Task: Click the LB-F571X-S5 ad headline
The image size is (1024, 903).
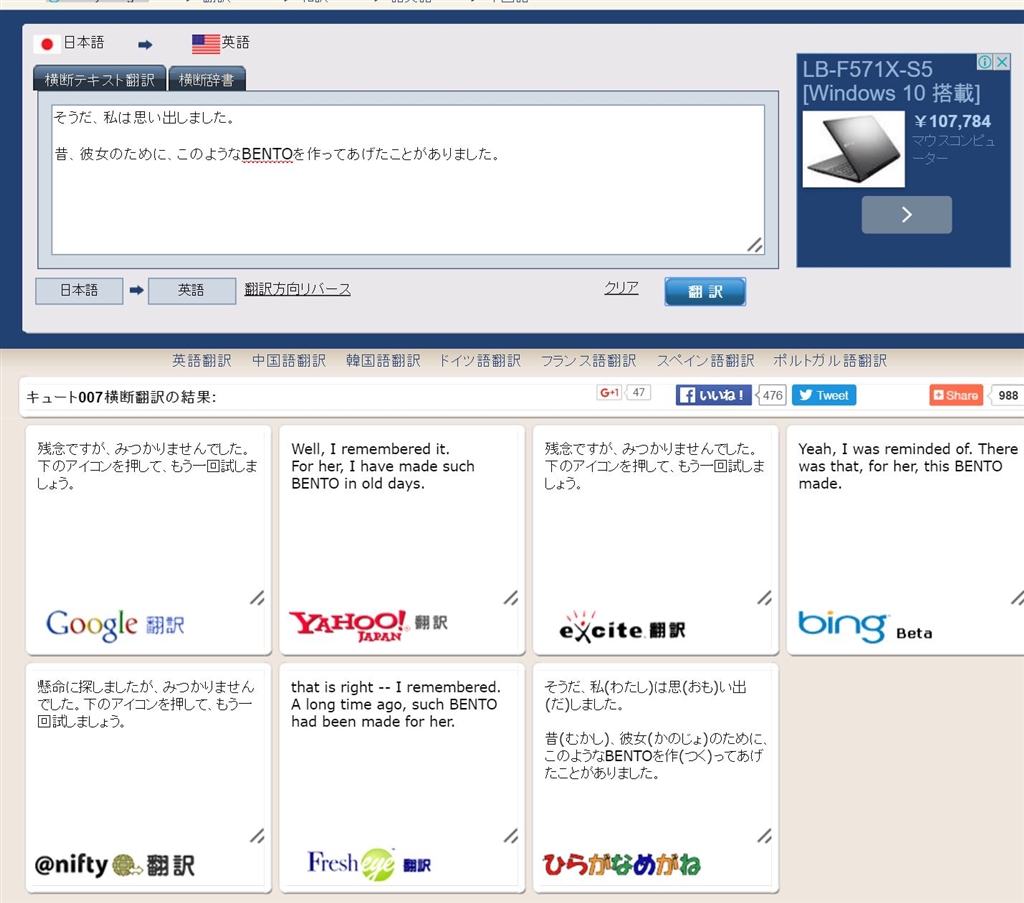Action: pyautogui.click(x=867, y=69)
